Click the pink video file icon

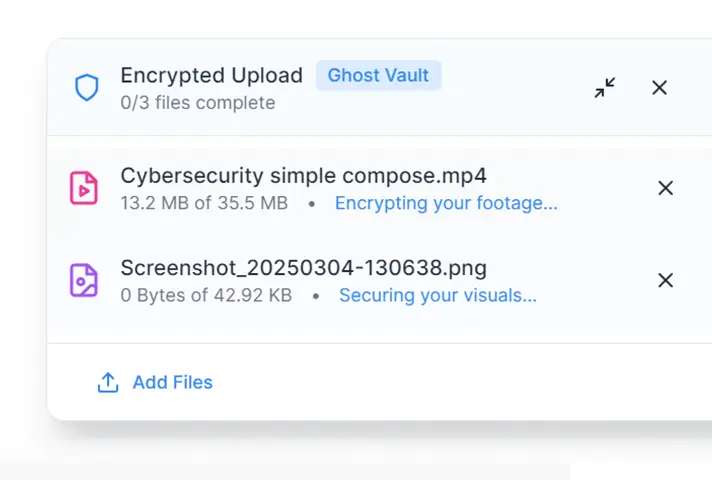pyautogui.click(x=84, y=188)
